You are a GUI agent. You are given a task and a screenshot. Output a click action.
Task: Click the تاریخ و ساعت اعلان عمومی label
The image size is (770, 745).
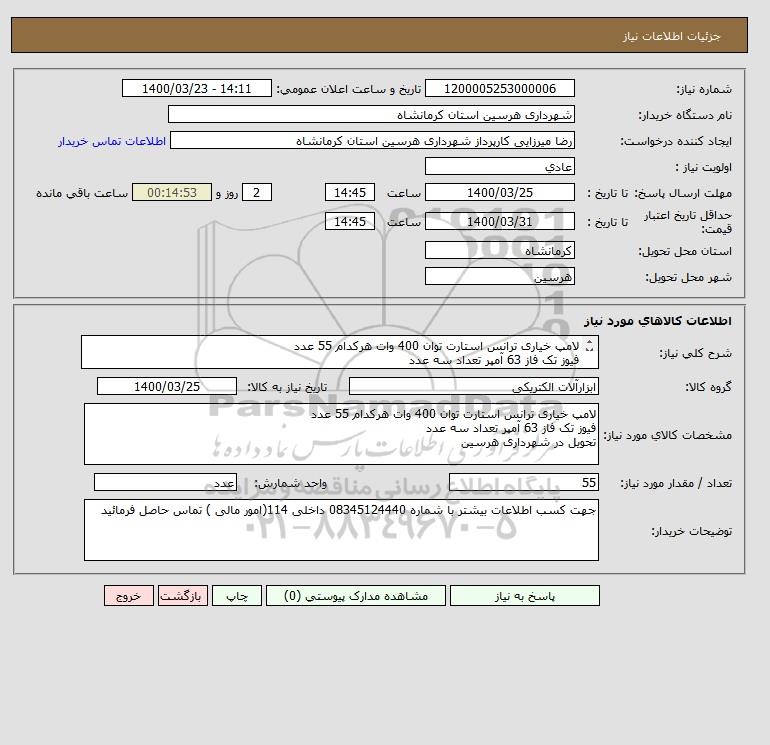tap(349, 89)
